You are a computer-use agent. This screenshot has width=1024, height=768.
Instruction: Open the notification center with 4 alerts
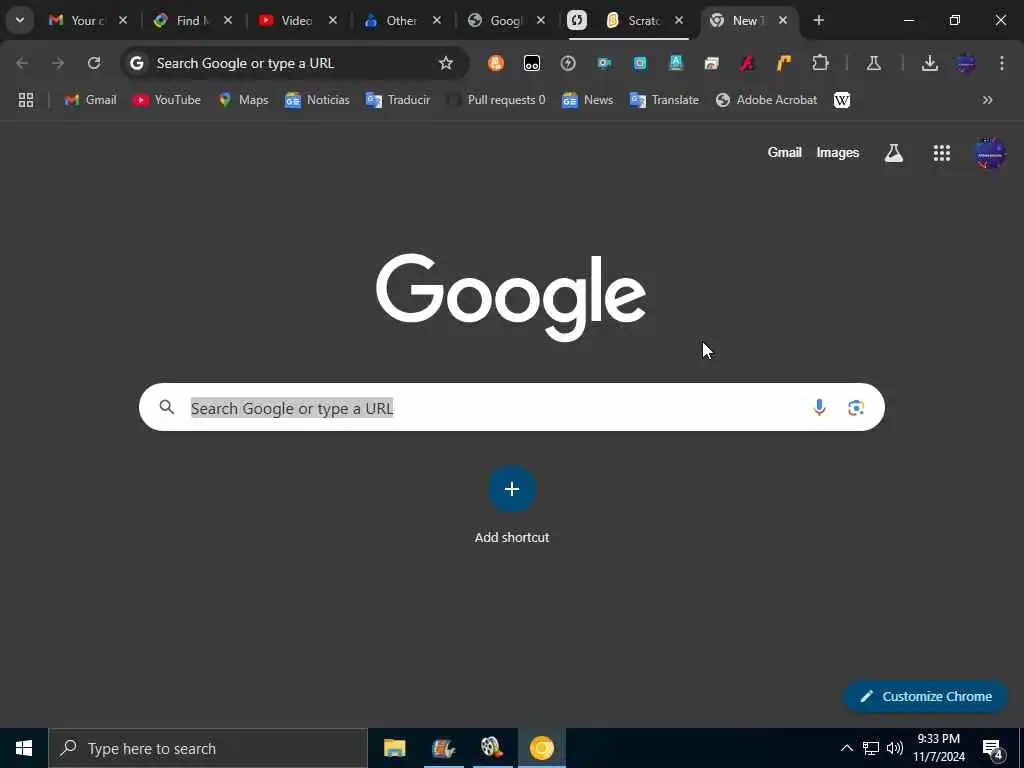993,749
